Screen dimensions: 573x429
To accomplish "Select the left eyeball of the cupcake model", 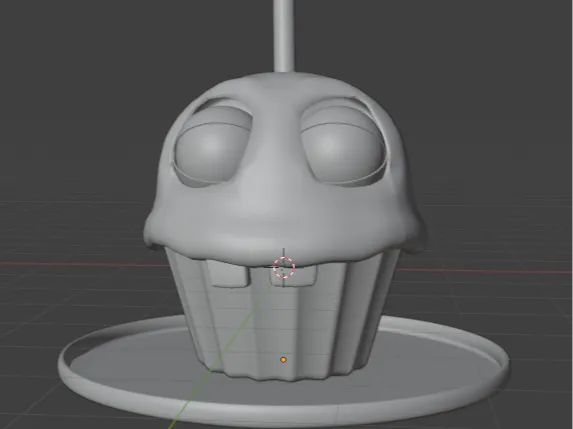I will point(213,146).
